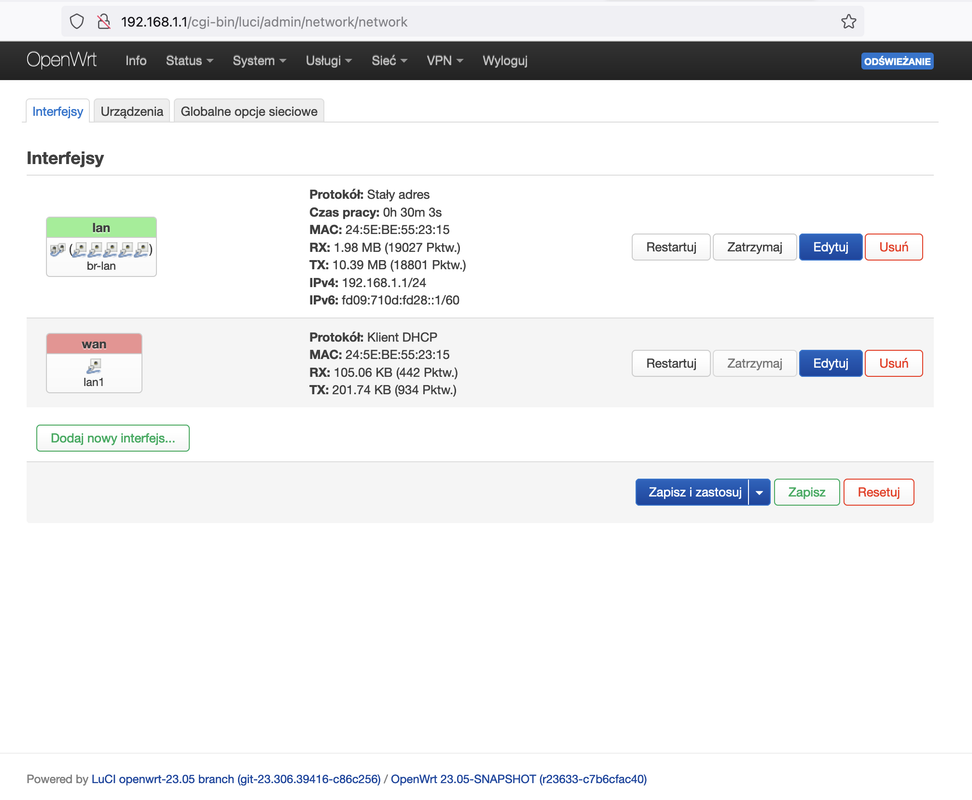The width and height of the screenshot is (972, 800).
Task: Expand the Usługi menu
Action: pos(329,61)
